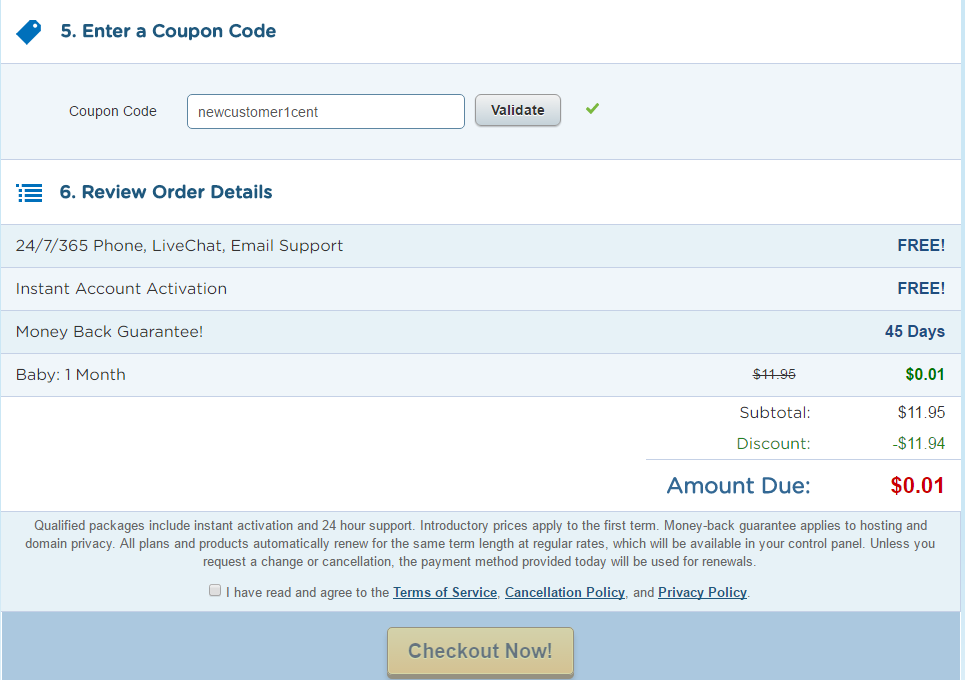Click the Money Back Guarantee row
Image resolution: width=965 pixels, height=680 pixels.
point(110,331)
